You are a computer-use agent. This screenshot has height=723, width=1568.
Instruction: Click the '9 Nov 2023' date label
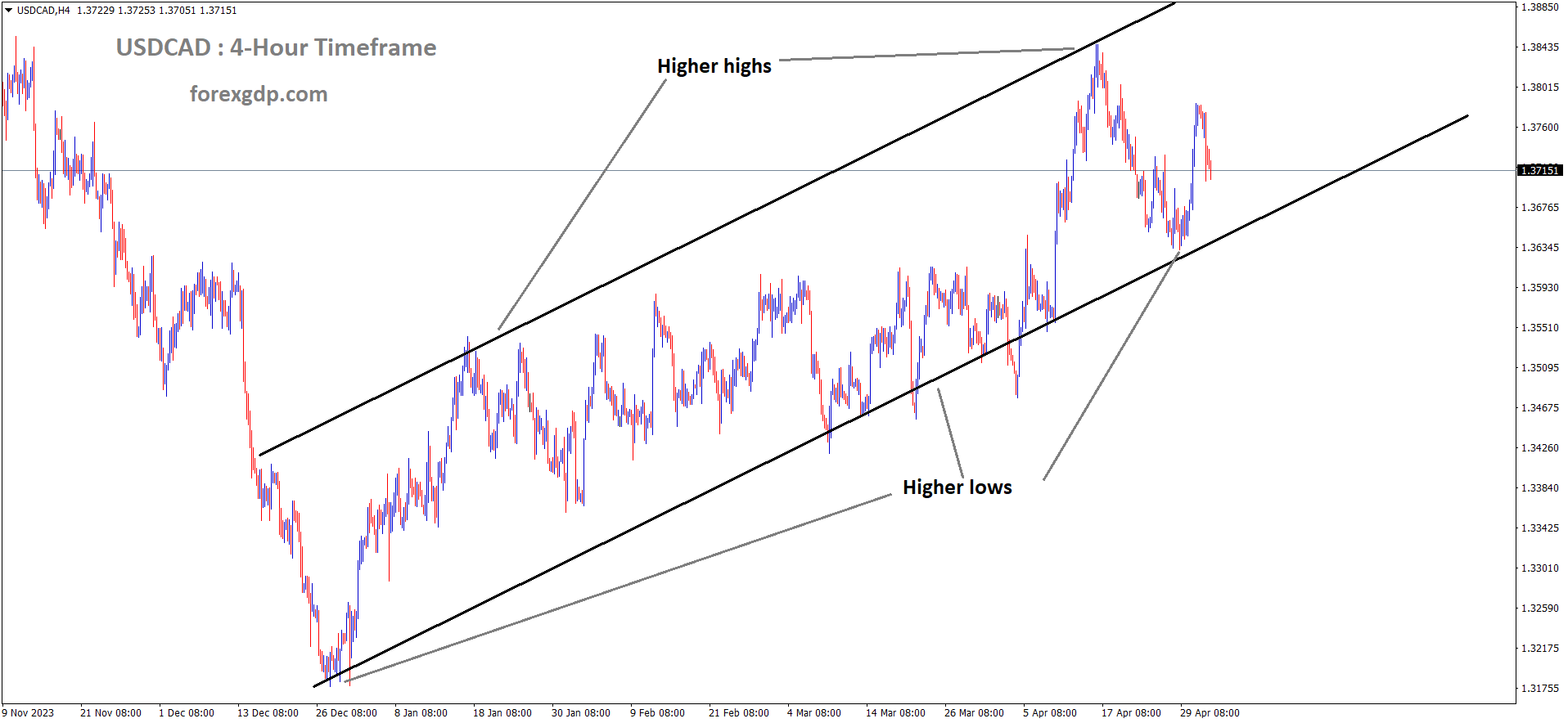click(29, 713)
